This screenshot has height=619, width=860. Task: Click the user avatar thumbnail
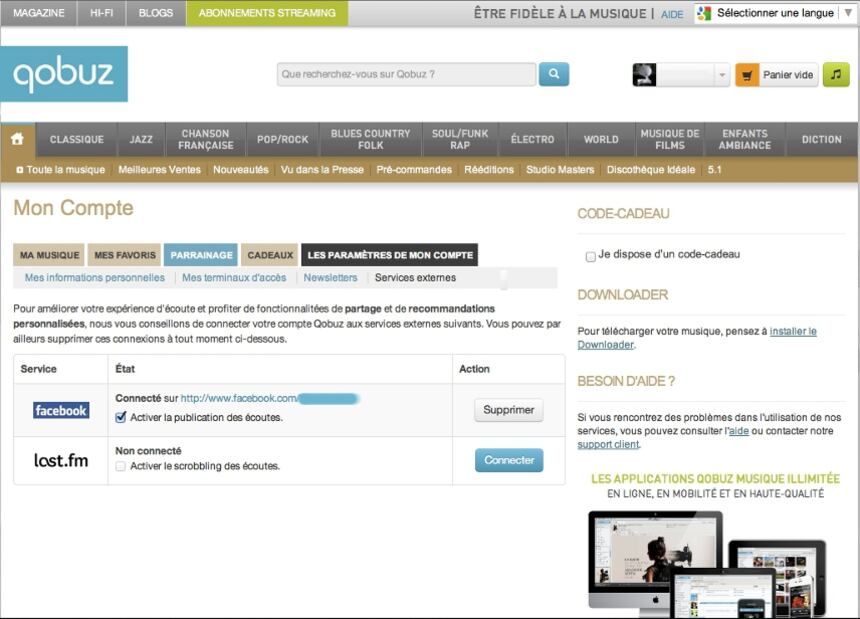[644, 75]
